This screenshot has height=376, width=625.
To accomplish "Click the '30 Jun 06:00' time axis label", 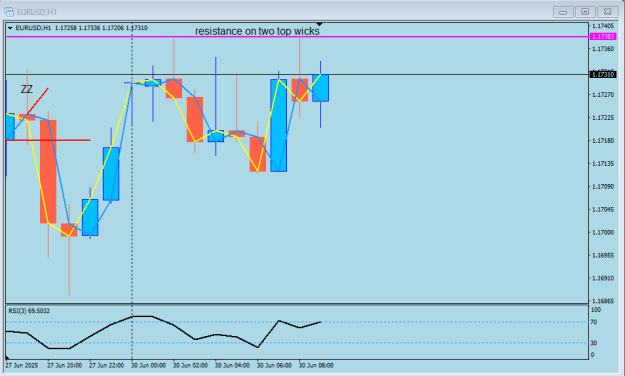I will (274, 365).
